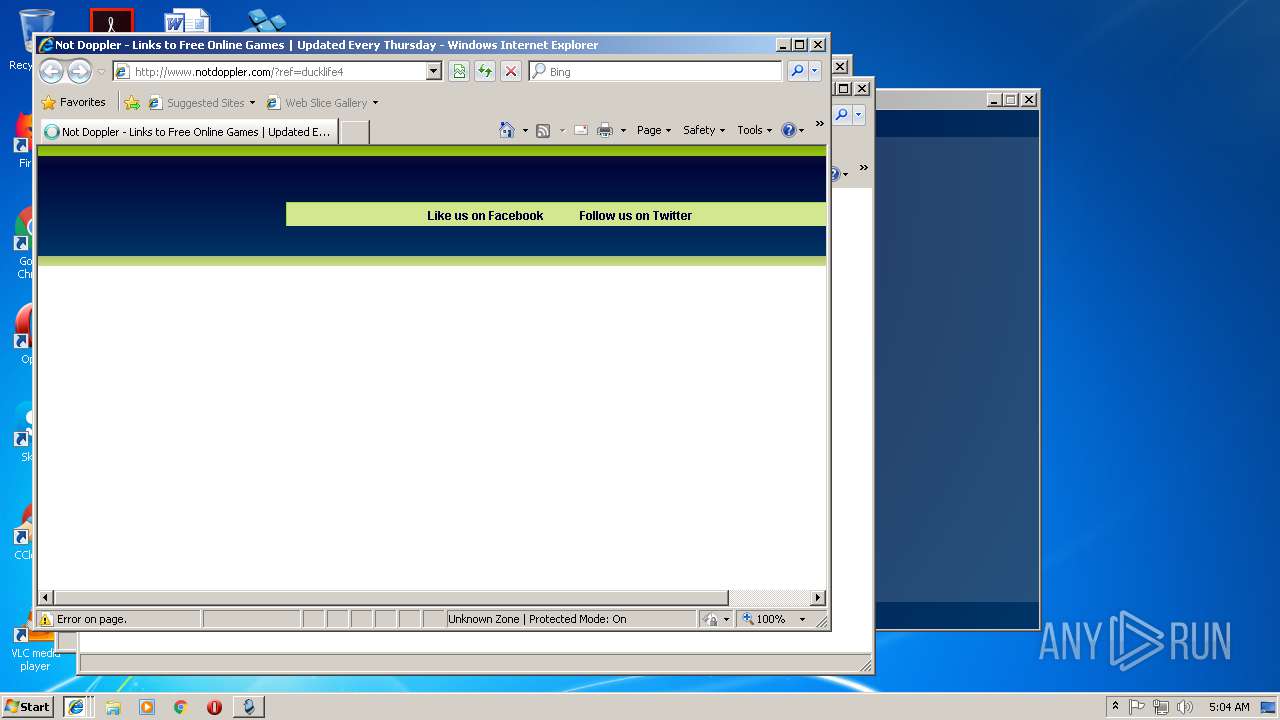Viewport: 1280px width, 720px height.
Task: Open Windows Explorer folder taskbar icon
Action: click(x=113, y=707)
